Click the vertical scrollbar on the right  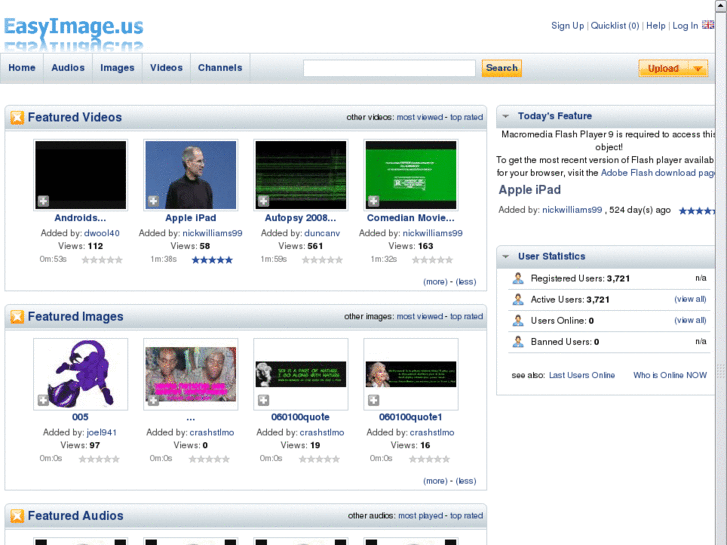click(x=721, y=272)
